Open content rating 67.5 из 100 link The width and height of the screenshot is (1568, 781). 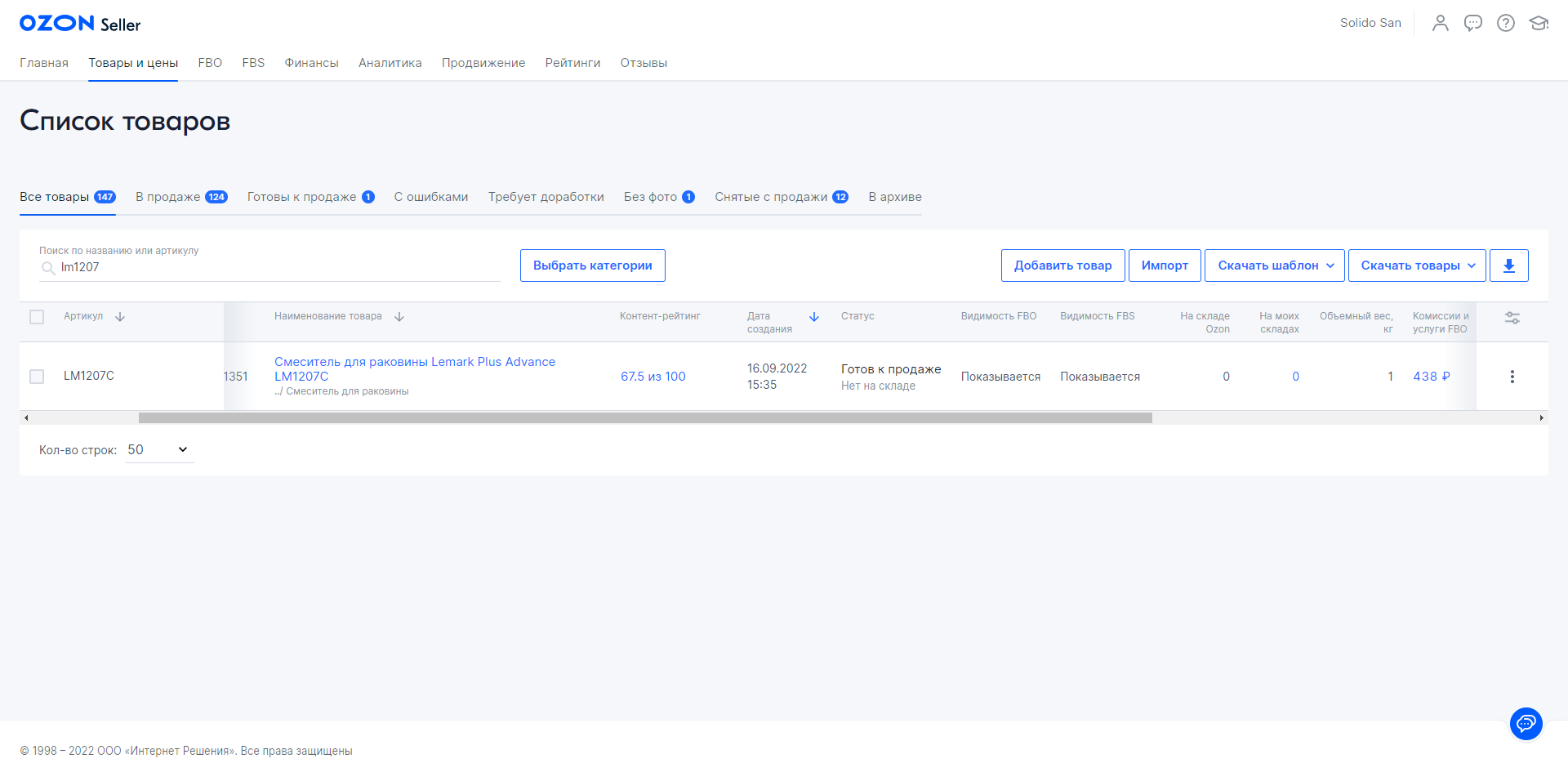click(x=653, y=377)
